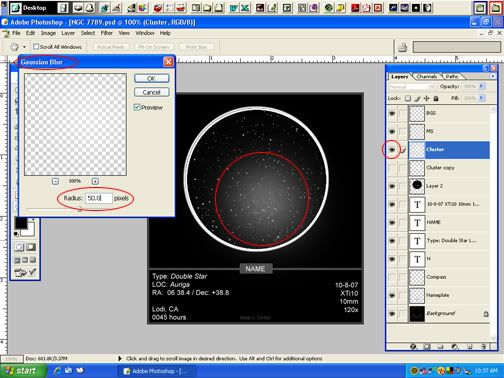Open the Layers panel flyout menu arrow
Viewport: 504px width, 378px height.
[493, 76]
